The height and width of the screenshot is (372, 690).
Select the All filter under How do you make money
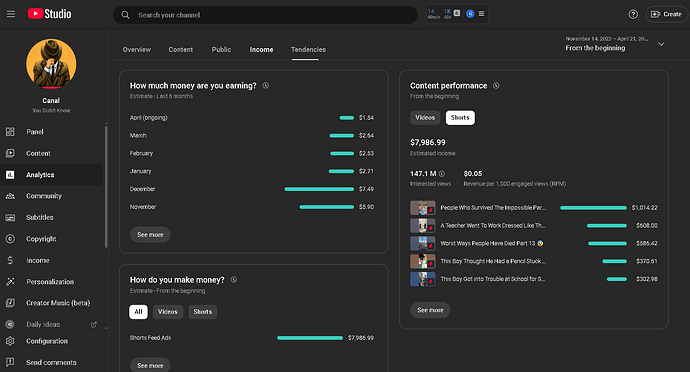[138, 312]
